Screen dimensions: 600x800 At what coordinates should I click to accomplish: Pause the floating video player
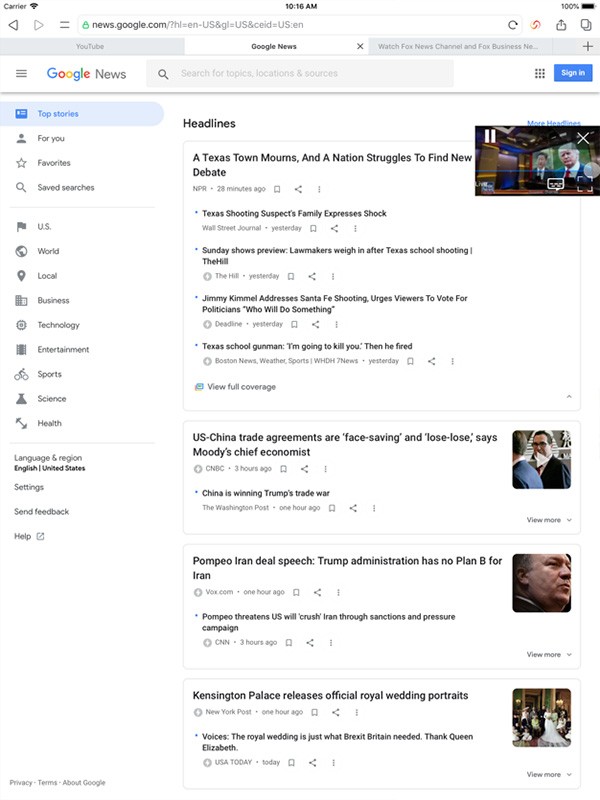[x=490, y=136]
